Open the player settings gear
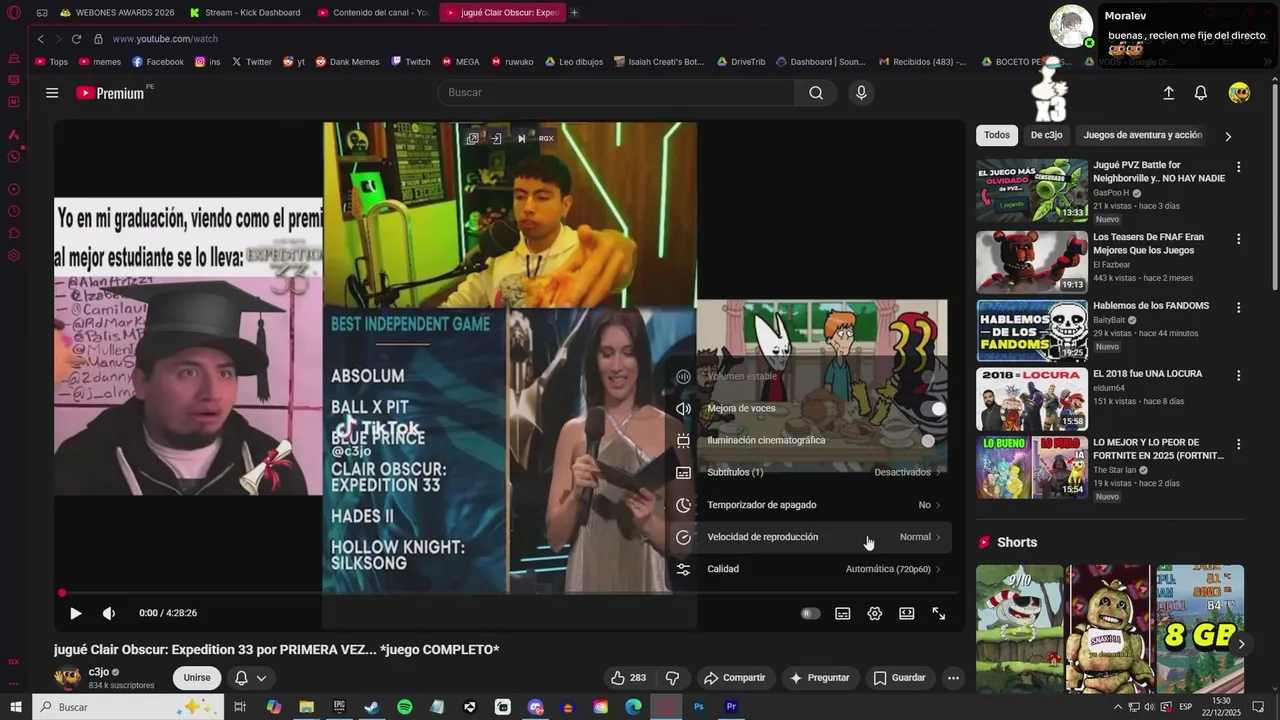Screen dimensions: 1280x720 [875, 613]
